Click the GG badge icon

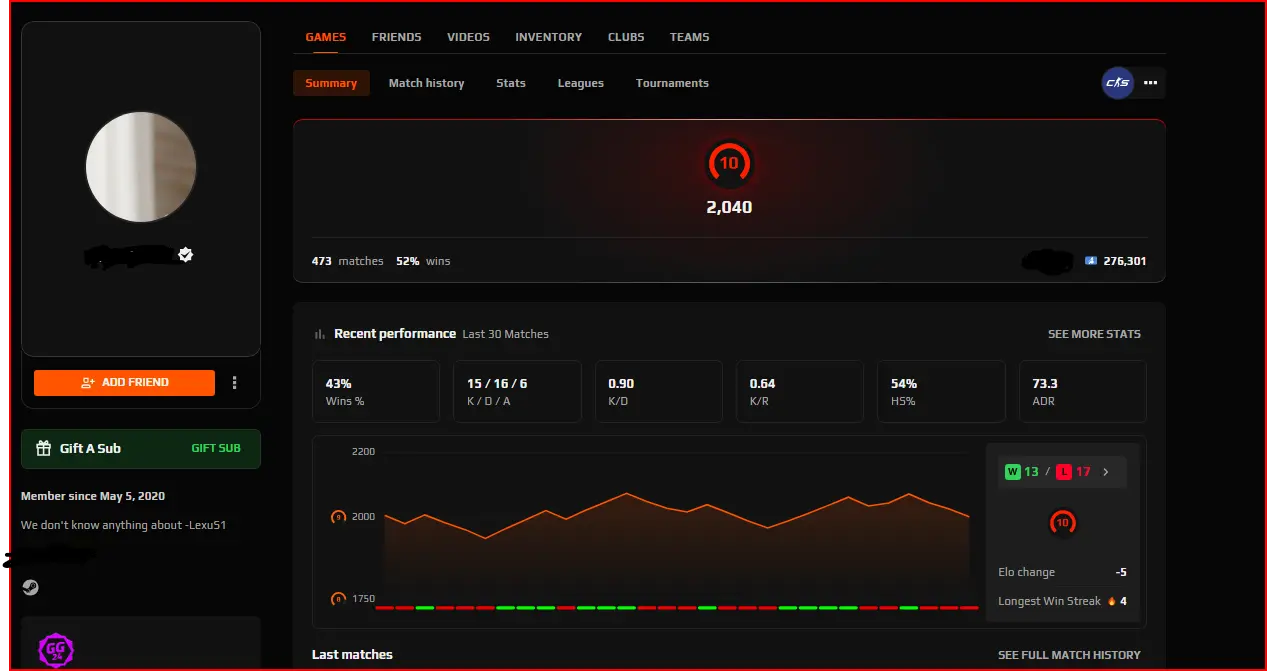pos(55,651)
